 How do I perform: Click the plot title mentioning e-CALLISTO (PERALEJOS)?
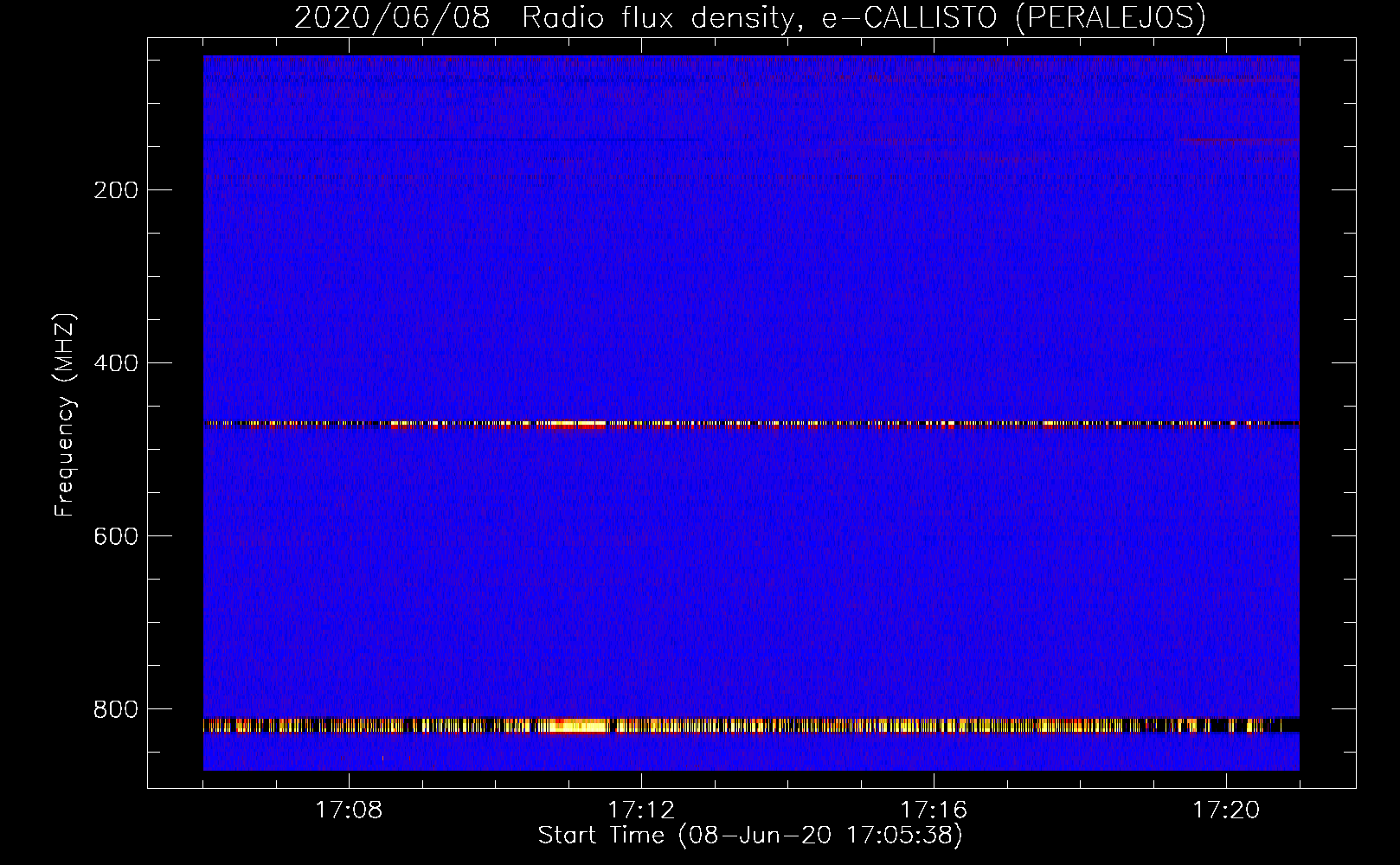point(750,17)
